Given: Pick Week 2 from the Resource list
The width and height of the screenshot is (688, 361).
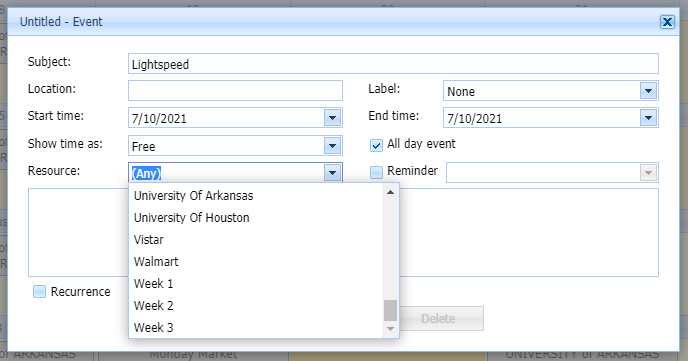Looking at the screenshot, I should pos(256,305).
